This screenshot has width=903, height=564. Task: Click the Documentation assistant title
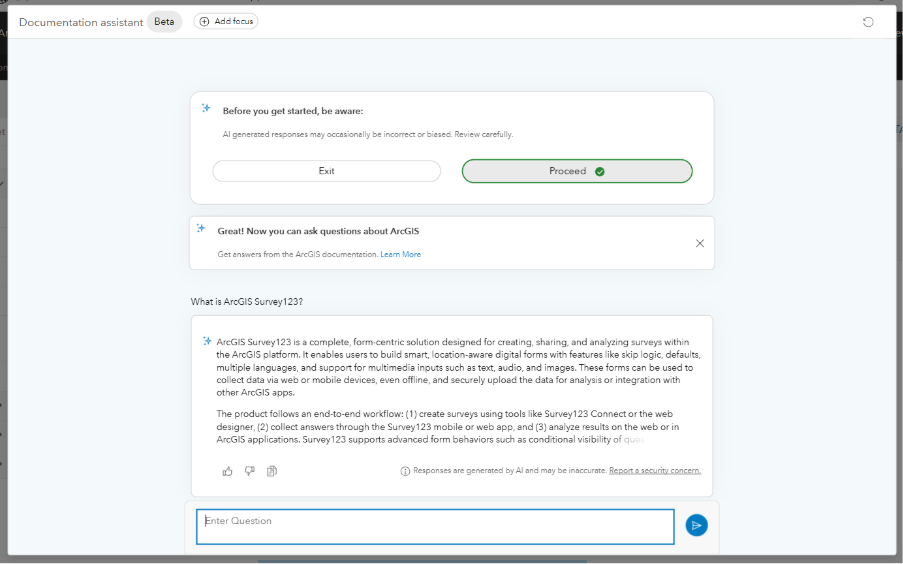(81, 22)
